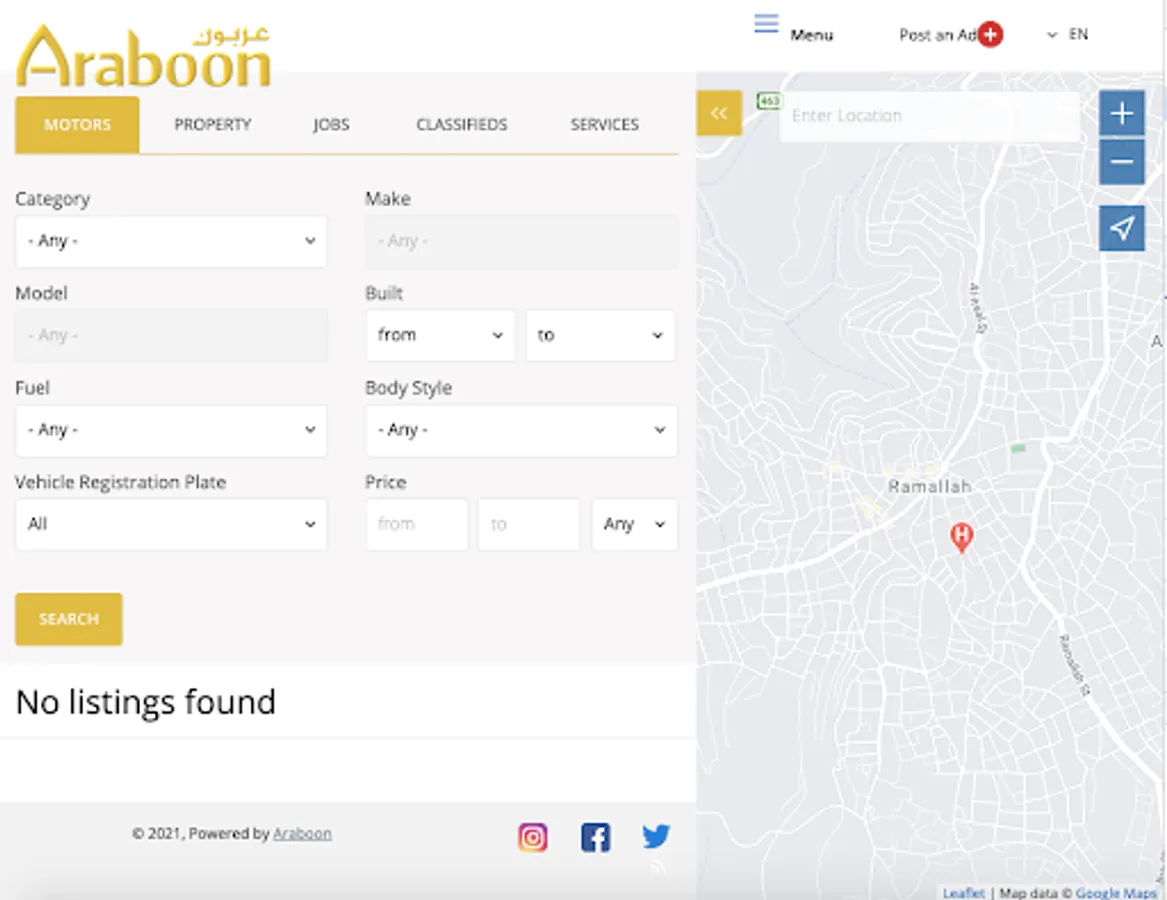Expand the Price currency Any dropdown
Image resolution: width=1167 pixels, height=900 pixels.
(635, 525)
